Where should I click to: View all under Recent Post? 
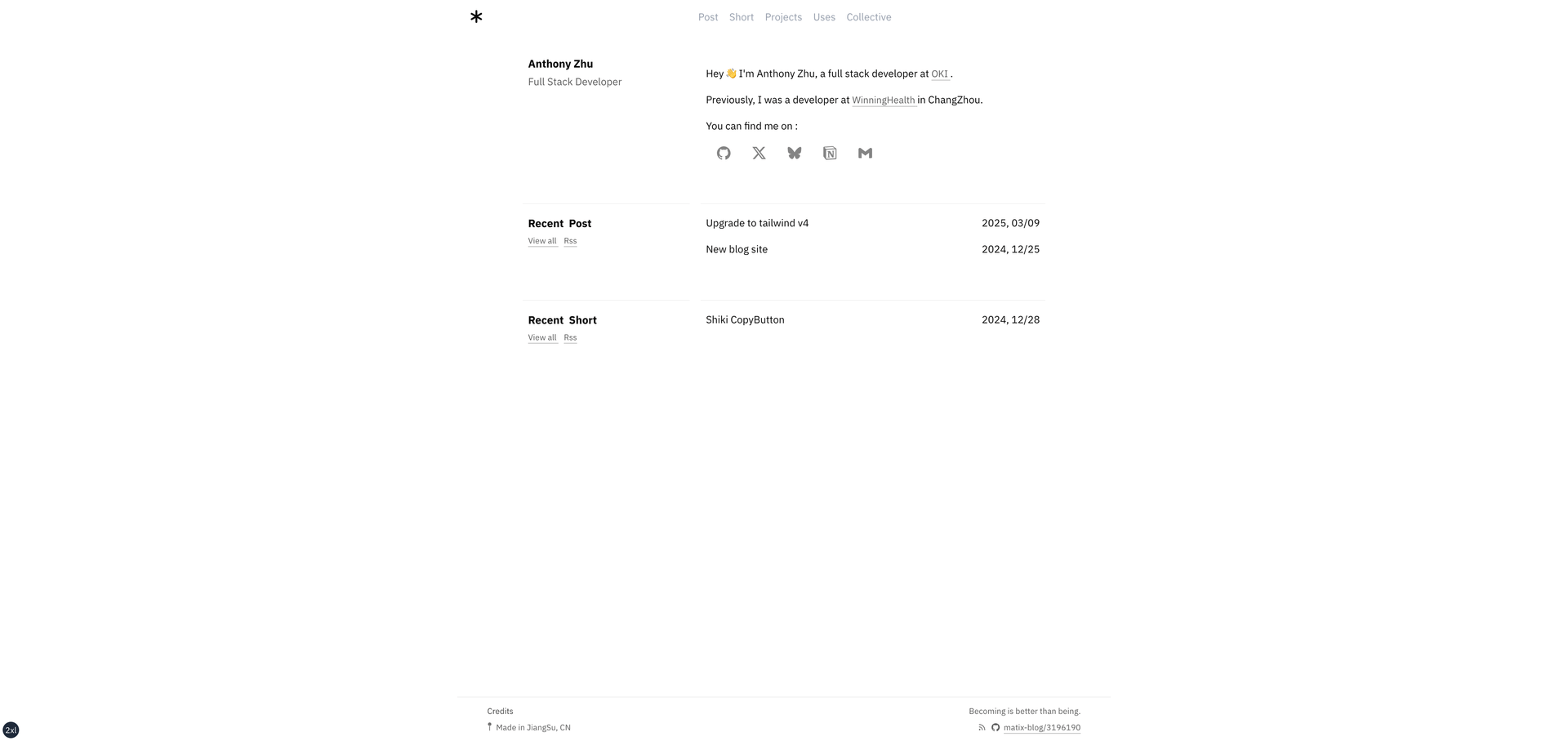(542, 241)
